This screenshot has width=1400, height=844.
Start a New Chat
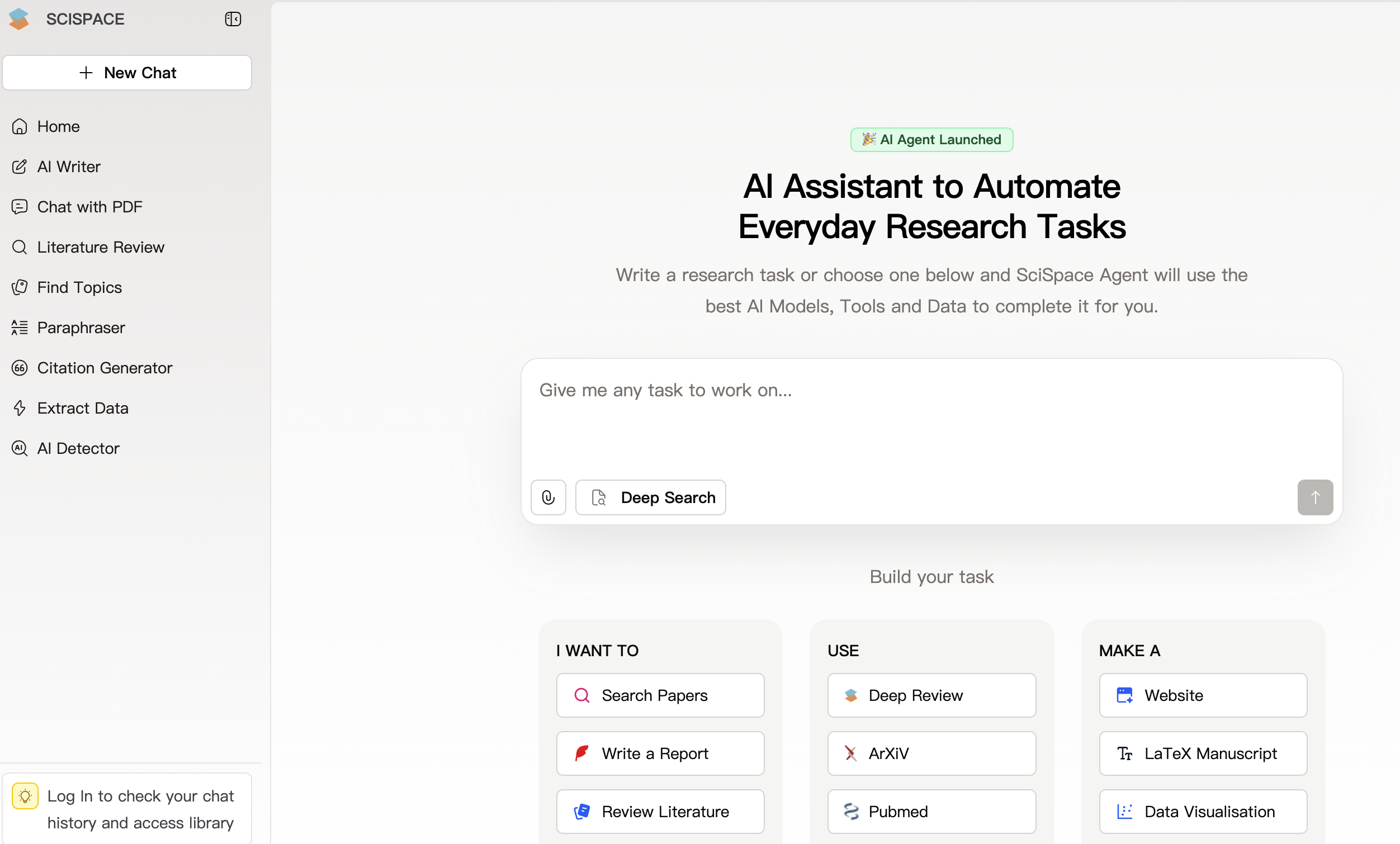pyautogui.click(x=127, y=73)
